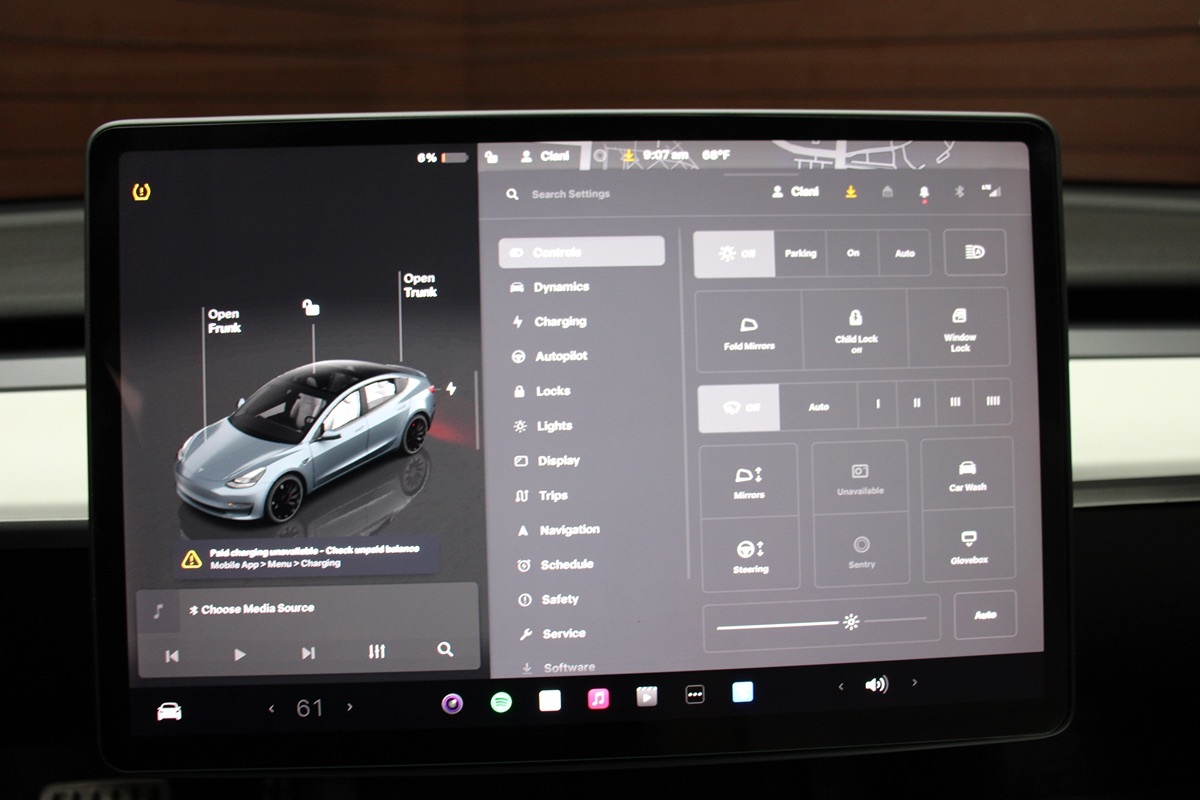Image resolution: width=1200 pixels, height=800 pixels.
Task: Increase the cabin temperature with right arrow
Action: 349,707
